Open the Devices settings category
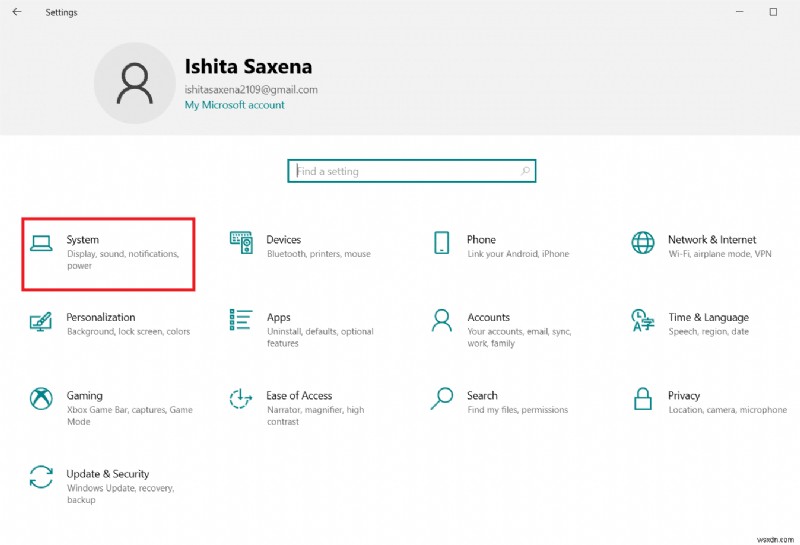 pos(301,245)
